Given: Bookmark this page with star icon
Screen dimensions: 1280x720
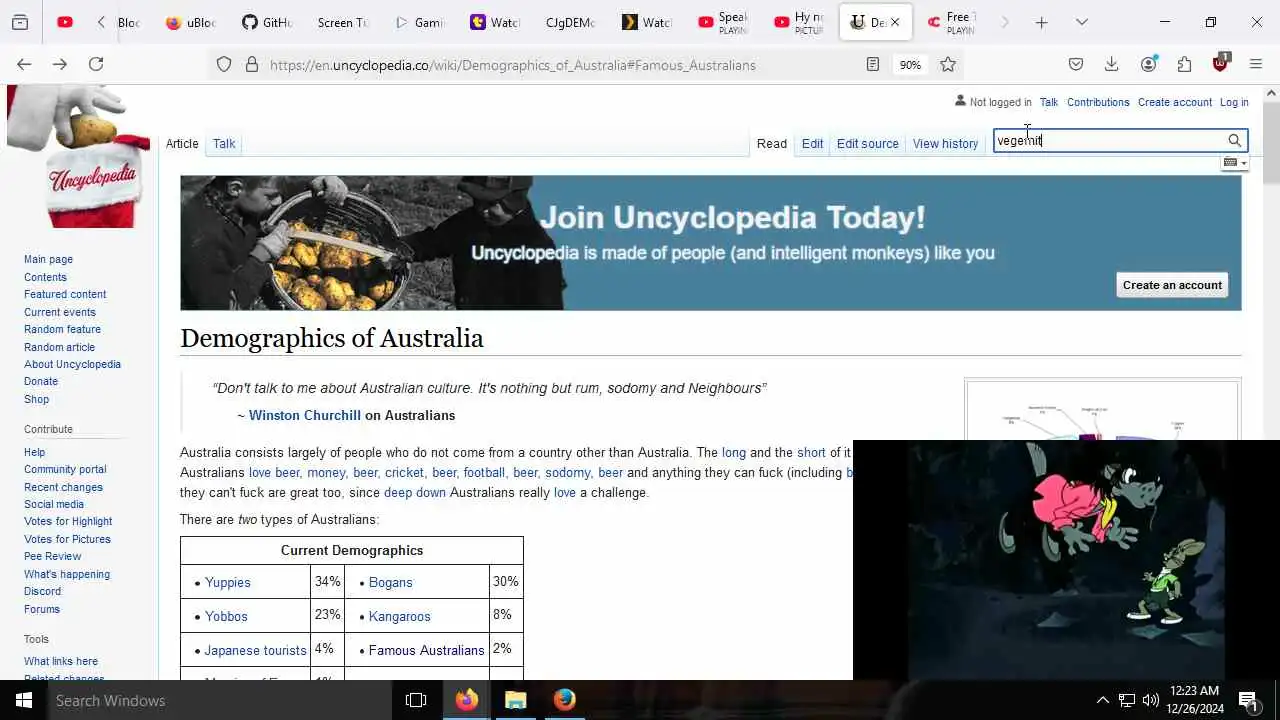Looking at the screenshot, I should point(948,64).
